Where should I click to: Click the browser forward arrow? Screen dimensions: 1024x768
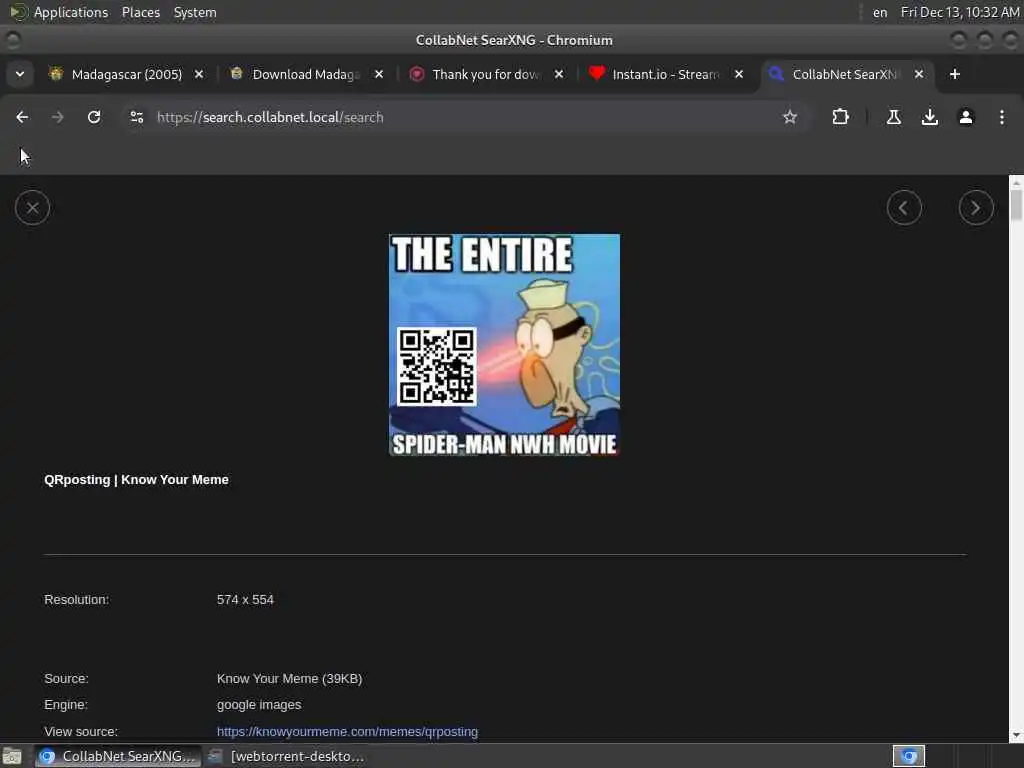tap(57, 117)
